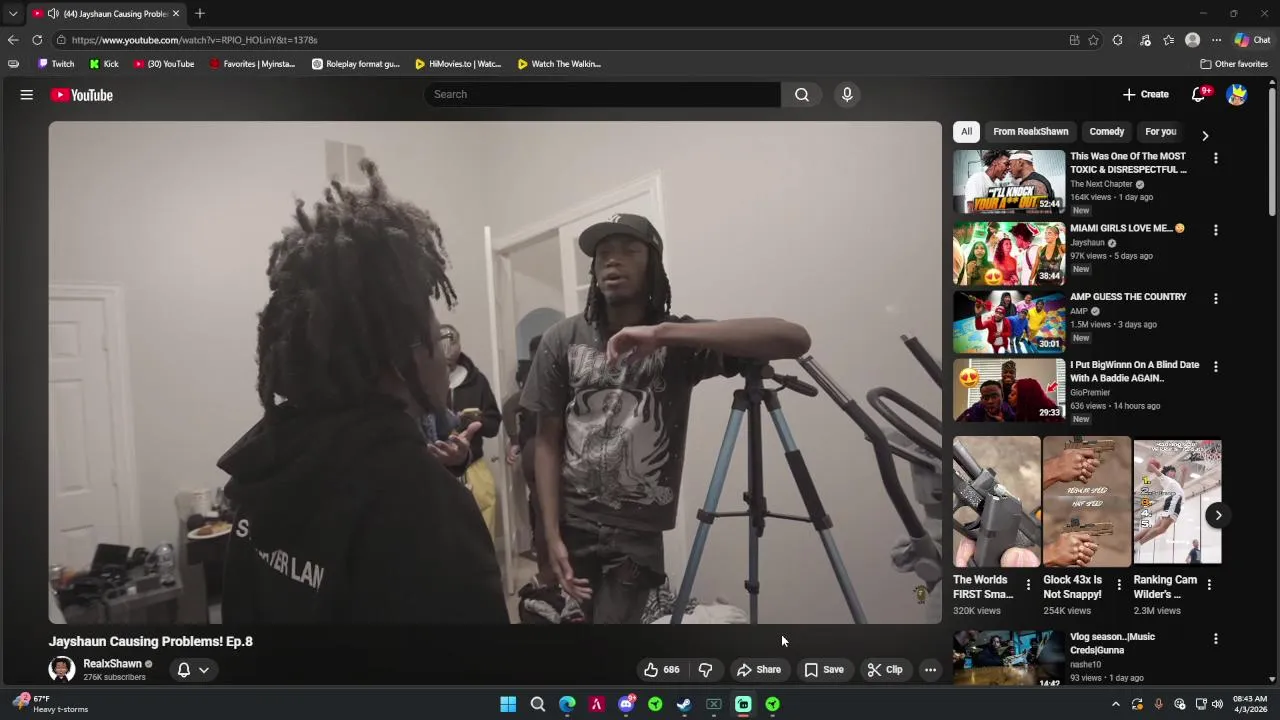
Task: Open Steam from the taskbar
Action: point(684,704)
